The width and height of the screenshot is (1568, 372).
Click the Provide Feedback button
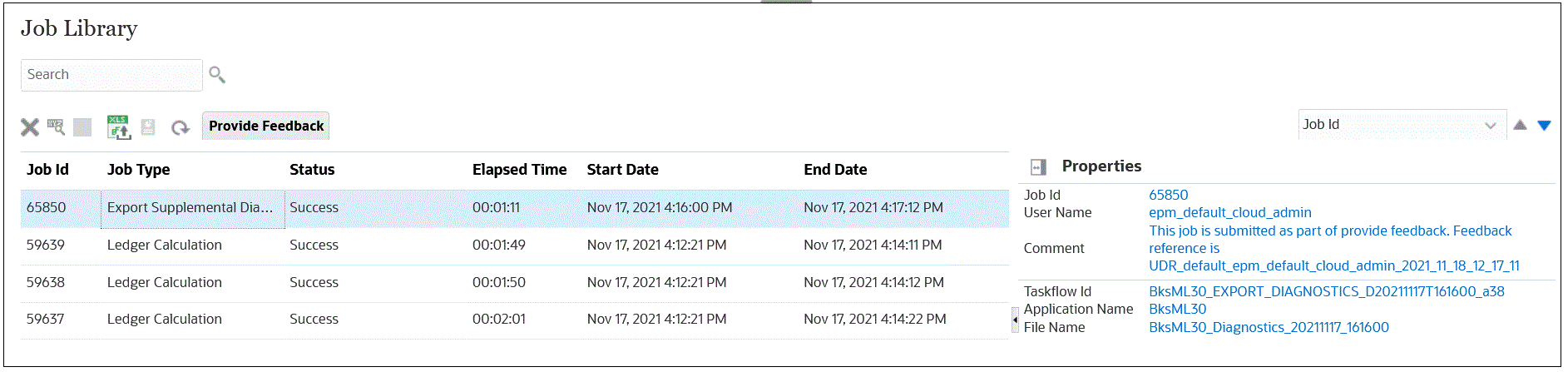pos(266,126)
